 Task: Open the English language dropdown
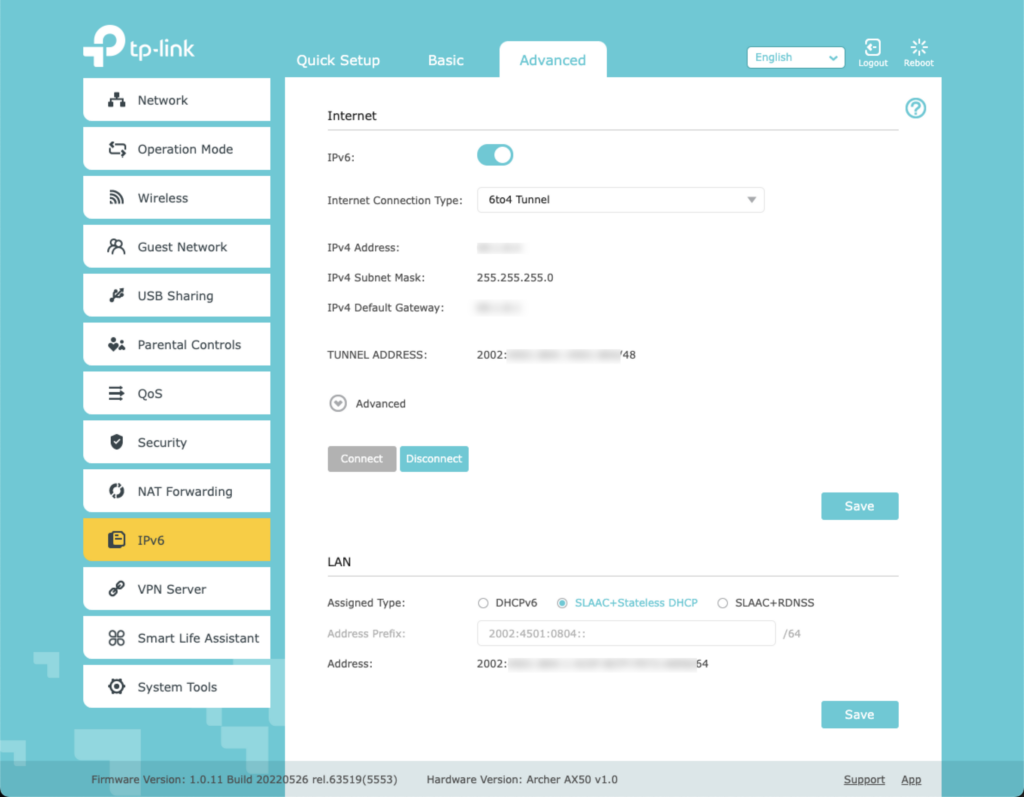[x=796, y=58]
